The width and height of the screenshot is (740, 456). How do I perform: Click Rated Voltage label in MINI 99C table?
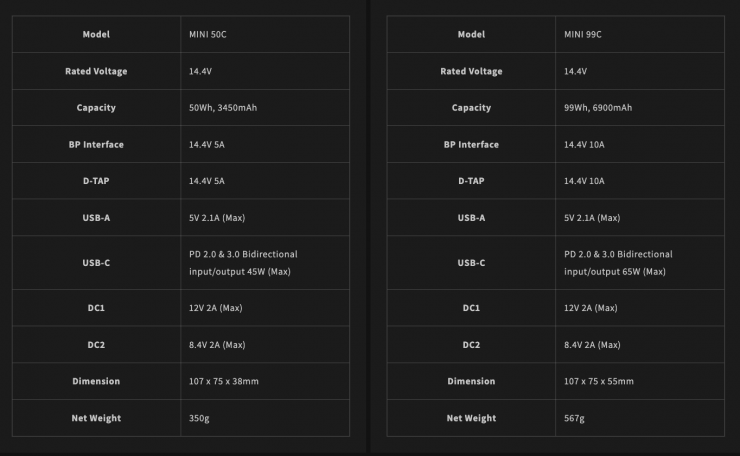click(471, 71)
